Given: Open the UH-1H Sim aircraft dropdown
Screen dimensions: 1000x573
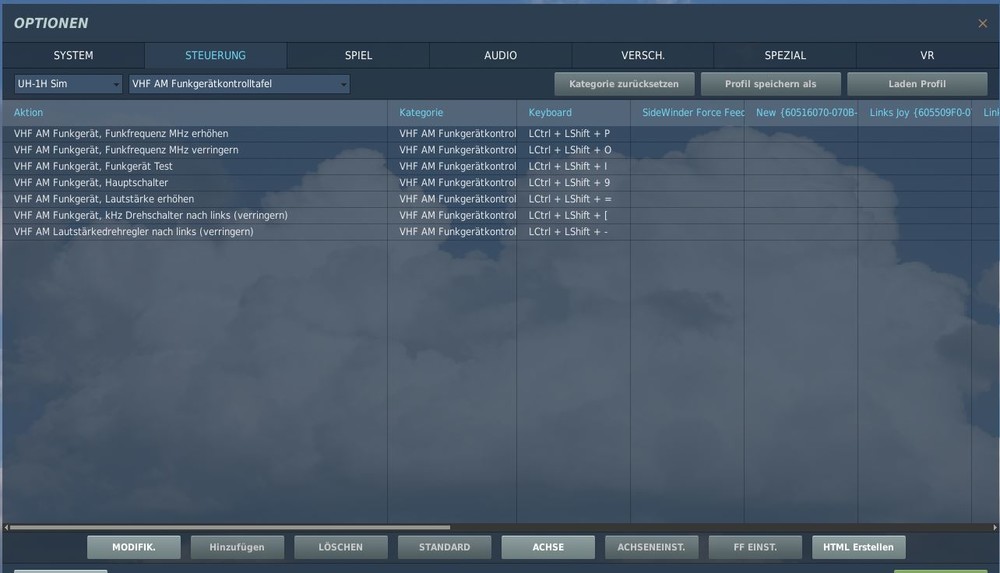Looking at the screenshot, I should click(x=68, y=84).
